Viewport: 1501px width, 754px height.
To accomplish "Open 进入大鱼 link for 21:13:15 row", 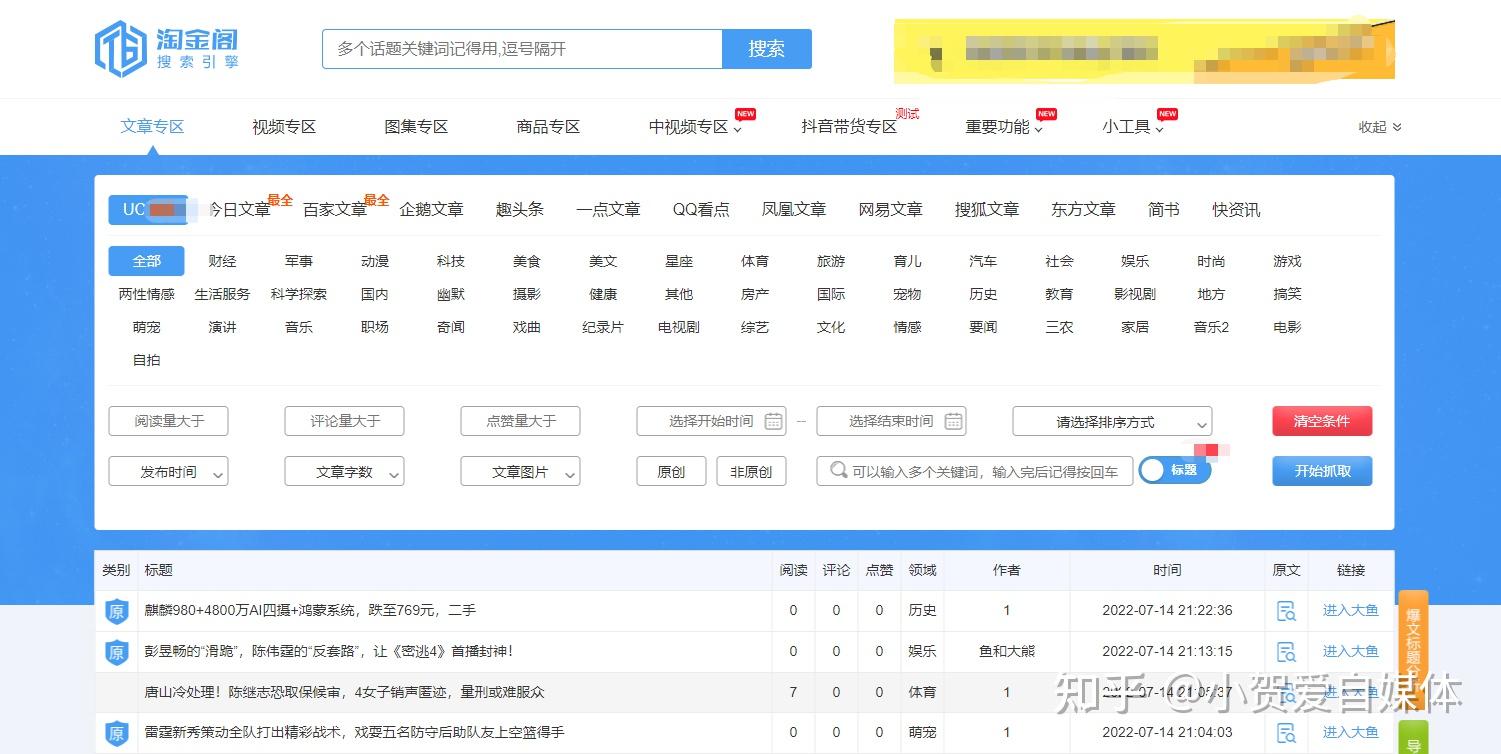I will pyautogui.click(x=1350, y=651).
